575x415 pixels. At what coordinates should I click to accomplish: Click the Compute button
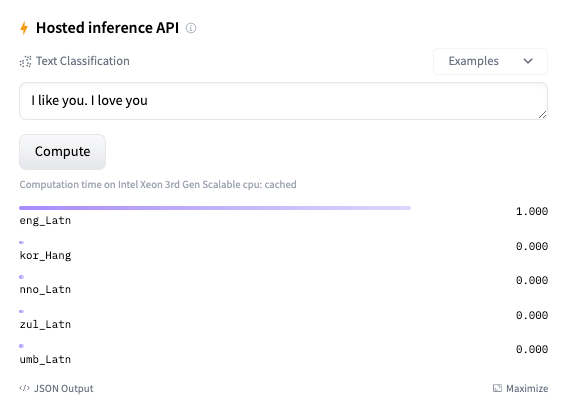tap(62, 152)
